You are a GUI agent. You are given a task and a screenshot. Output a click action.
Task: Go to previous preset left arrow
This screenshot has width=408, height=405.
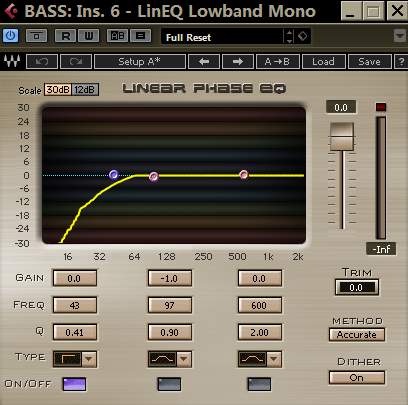(204, 62)
